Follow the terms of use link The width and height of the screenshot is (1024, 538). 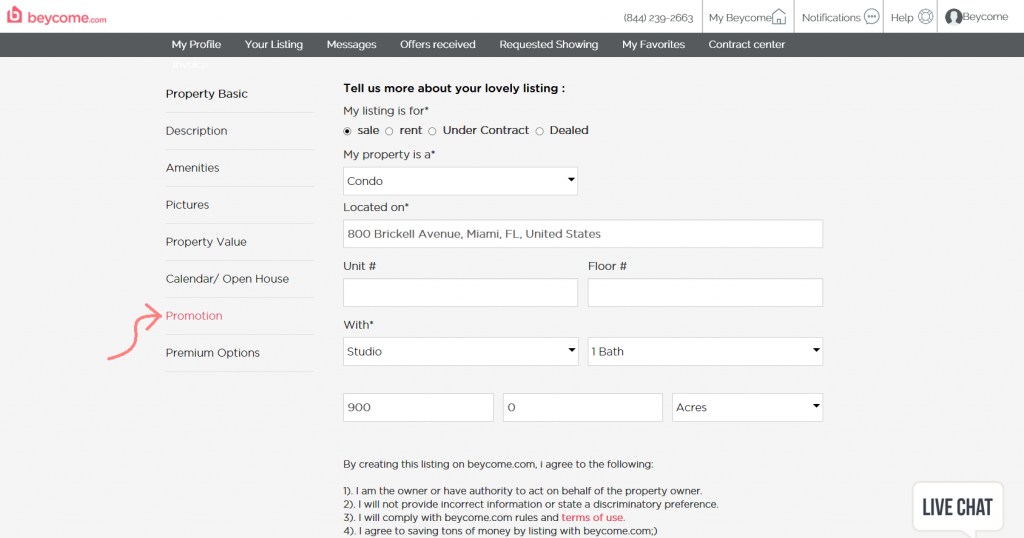[593, 517]
